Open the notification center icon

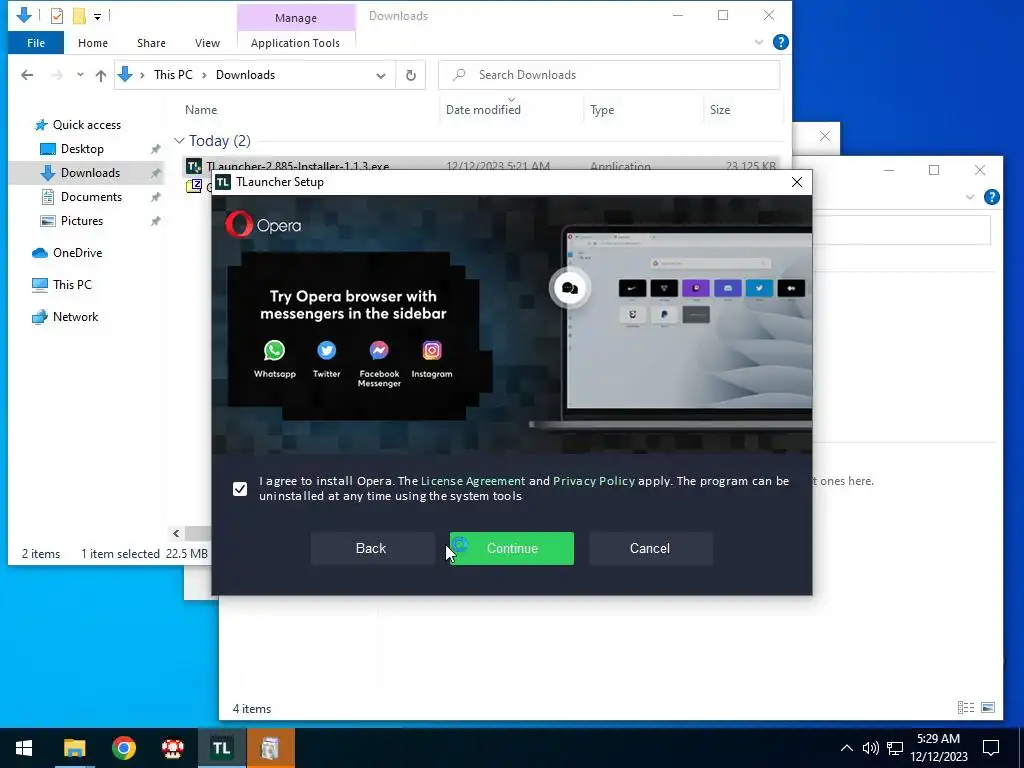[991, 748]
